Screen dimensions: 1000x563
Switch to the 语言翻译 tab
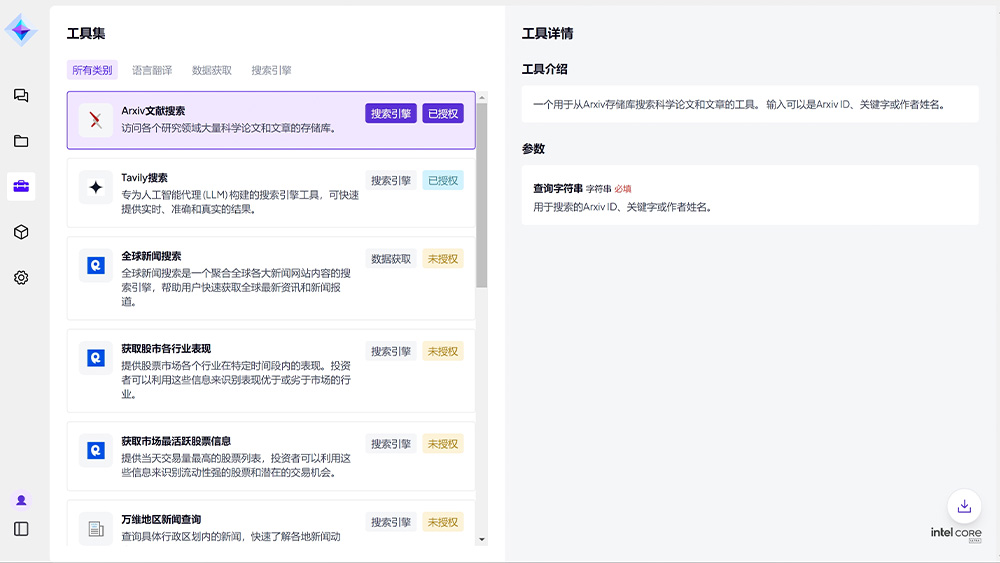(152, 70)
